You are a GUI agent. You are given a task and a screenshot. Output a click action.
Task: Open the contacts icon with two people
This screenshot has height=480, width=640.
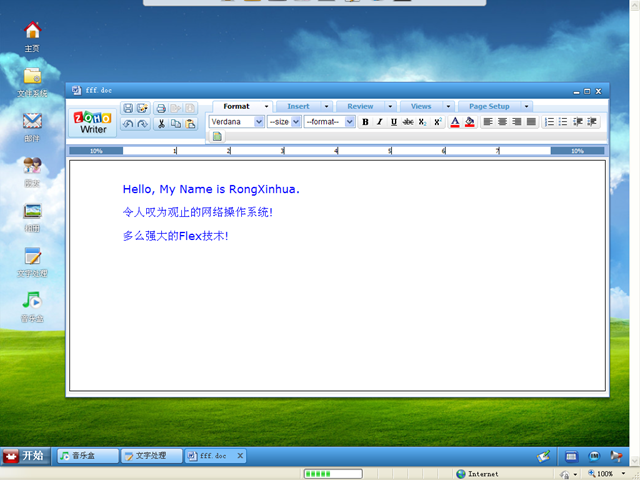coord(32,172)
